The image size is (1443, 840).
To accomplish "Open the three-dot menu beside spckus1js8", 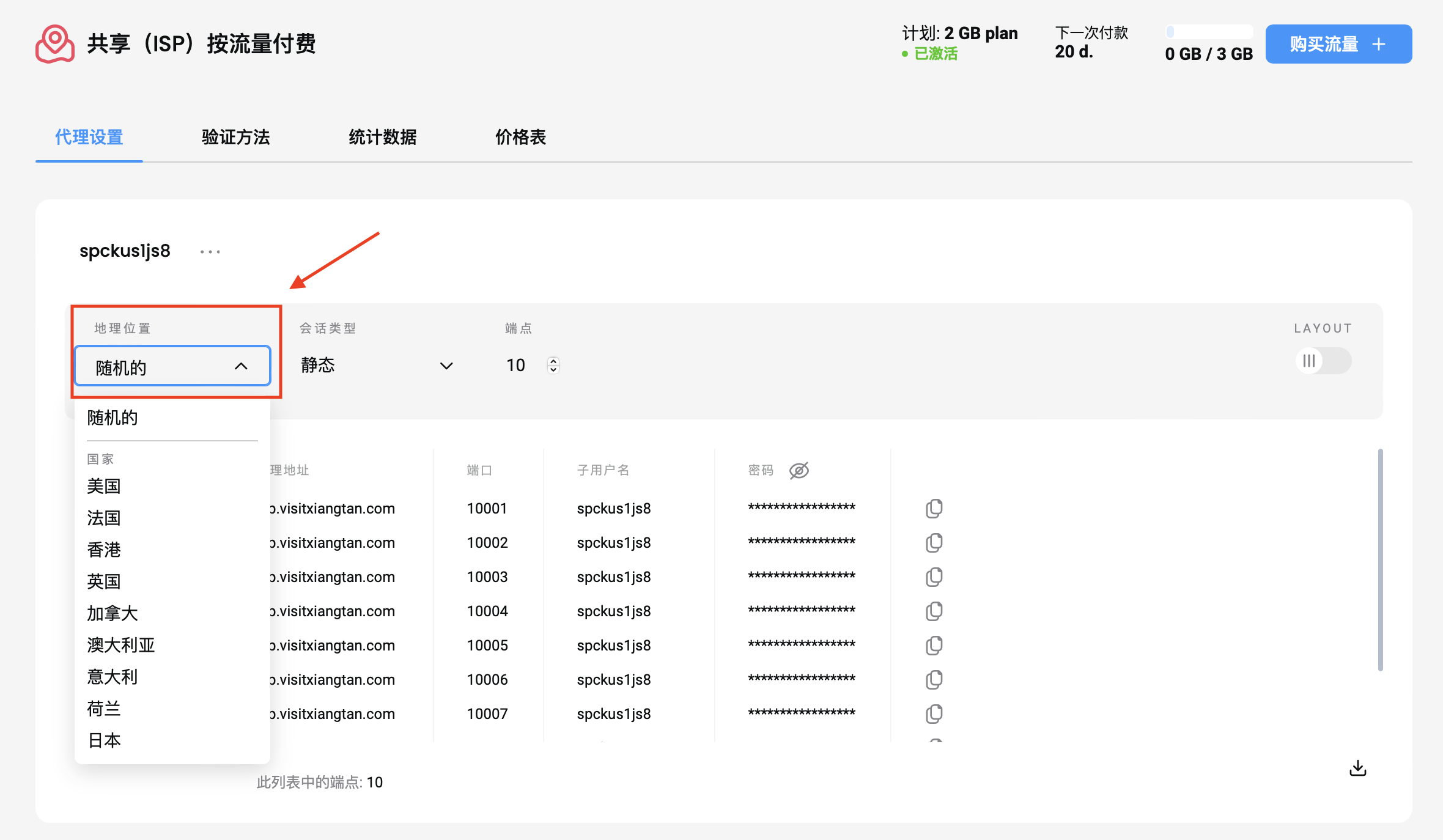I will point(210,251).
